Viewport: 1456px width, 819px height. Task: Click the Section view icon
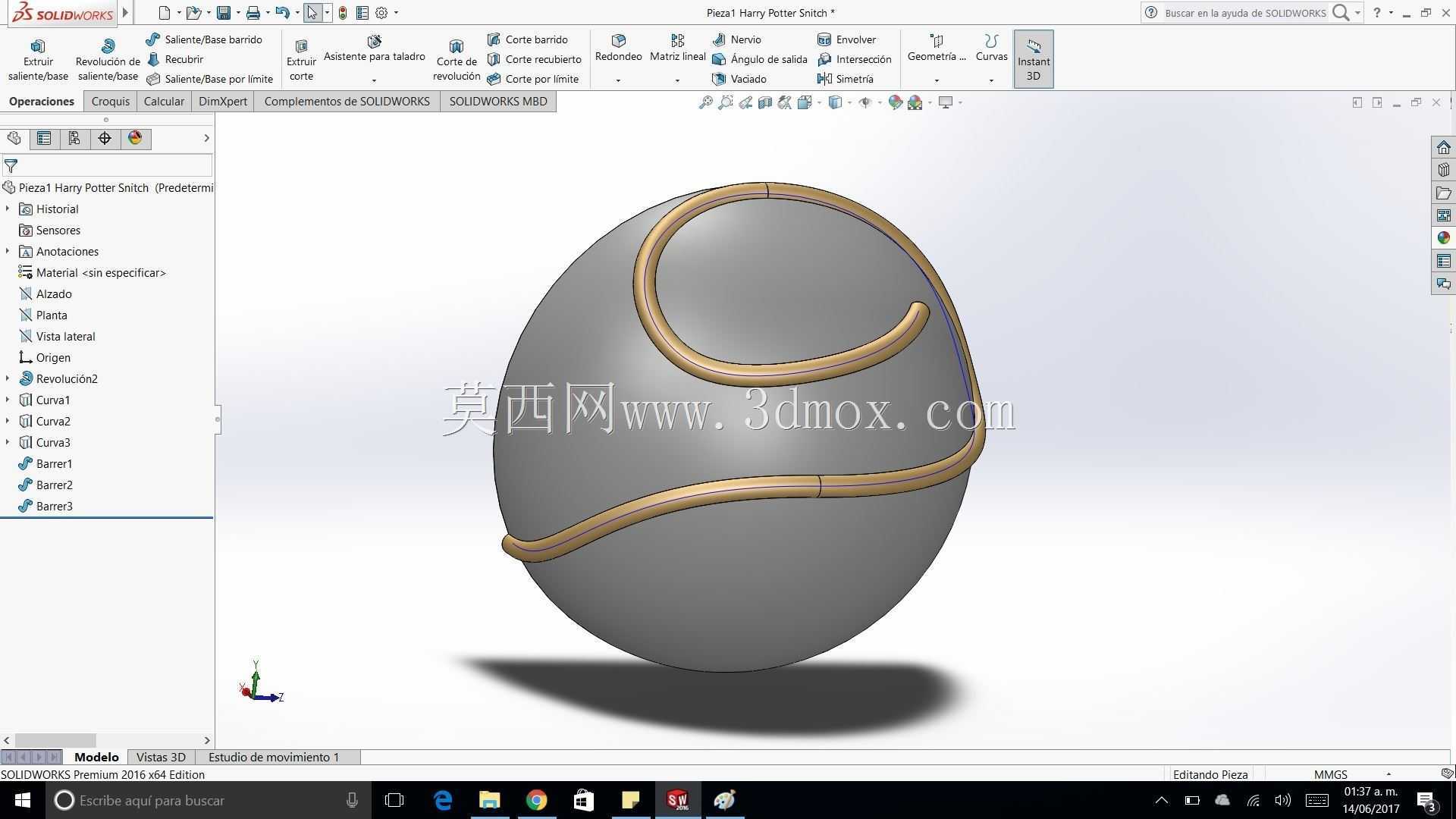click(765, 102)
